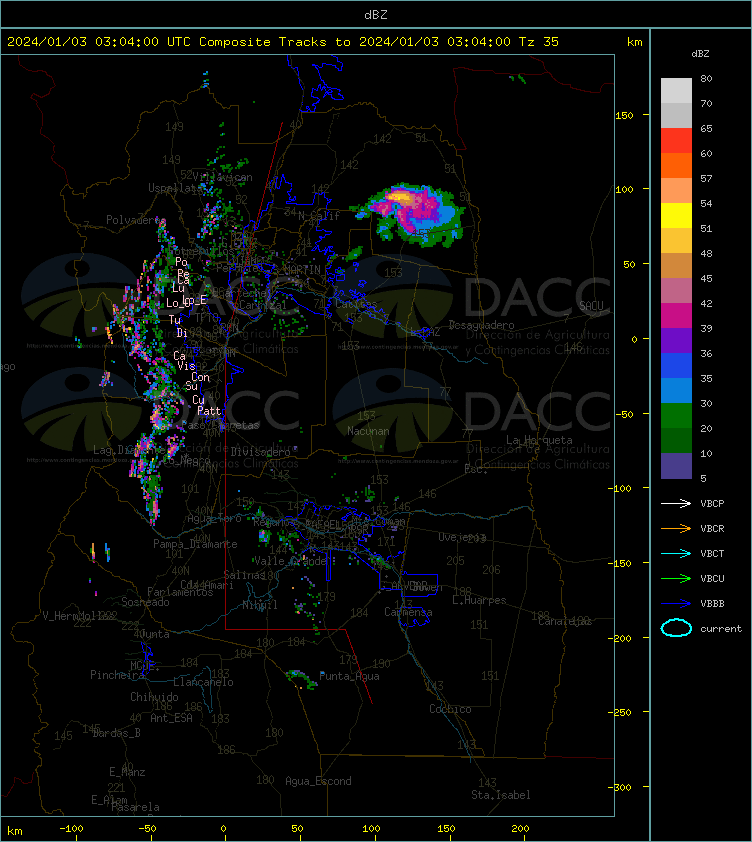The height and width of the screenshot is (842, 752).
Task: Pick the green swatch between 30 and 20 dBZ
Action: pyautogui.click(x=676, y=415)
